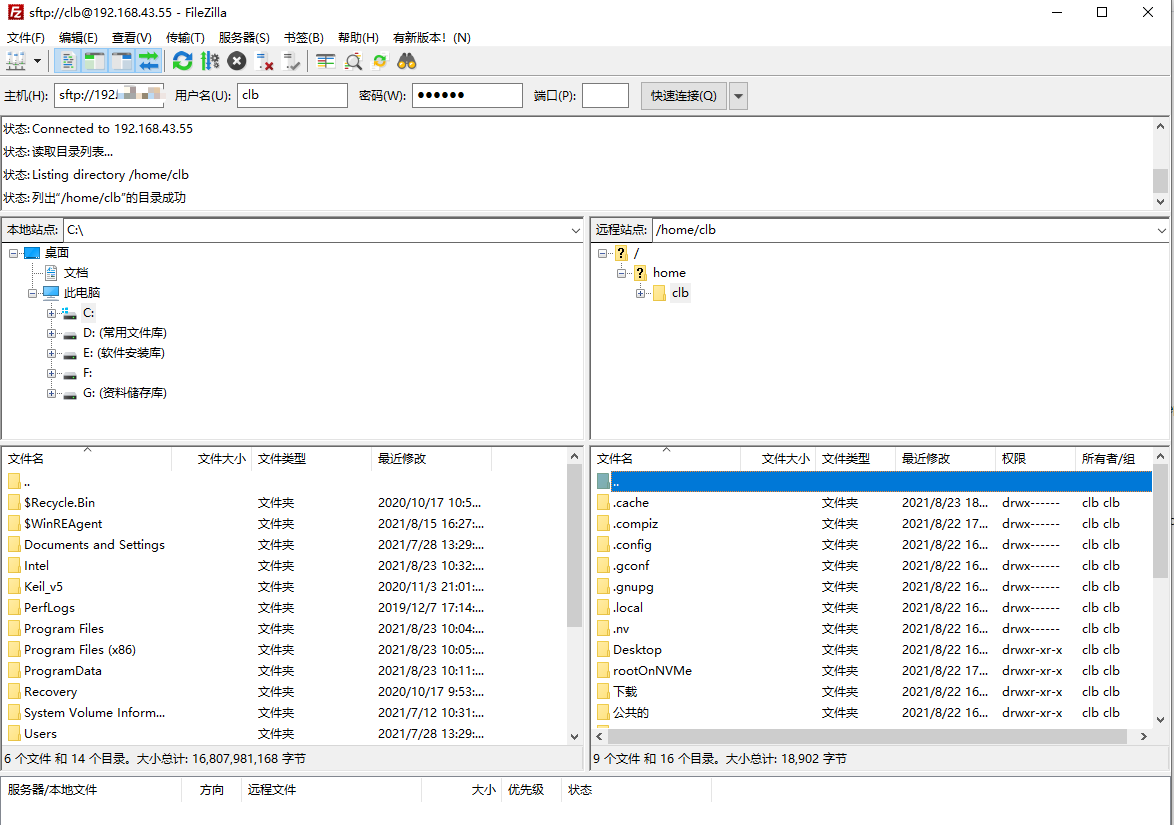
Task: Collapse the remote home folder node
Action: [x=621, y=273]
